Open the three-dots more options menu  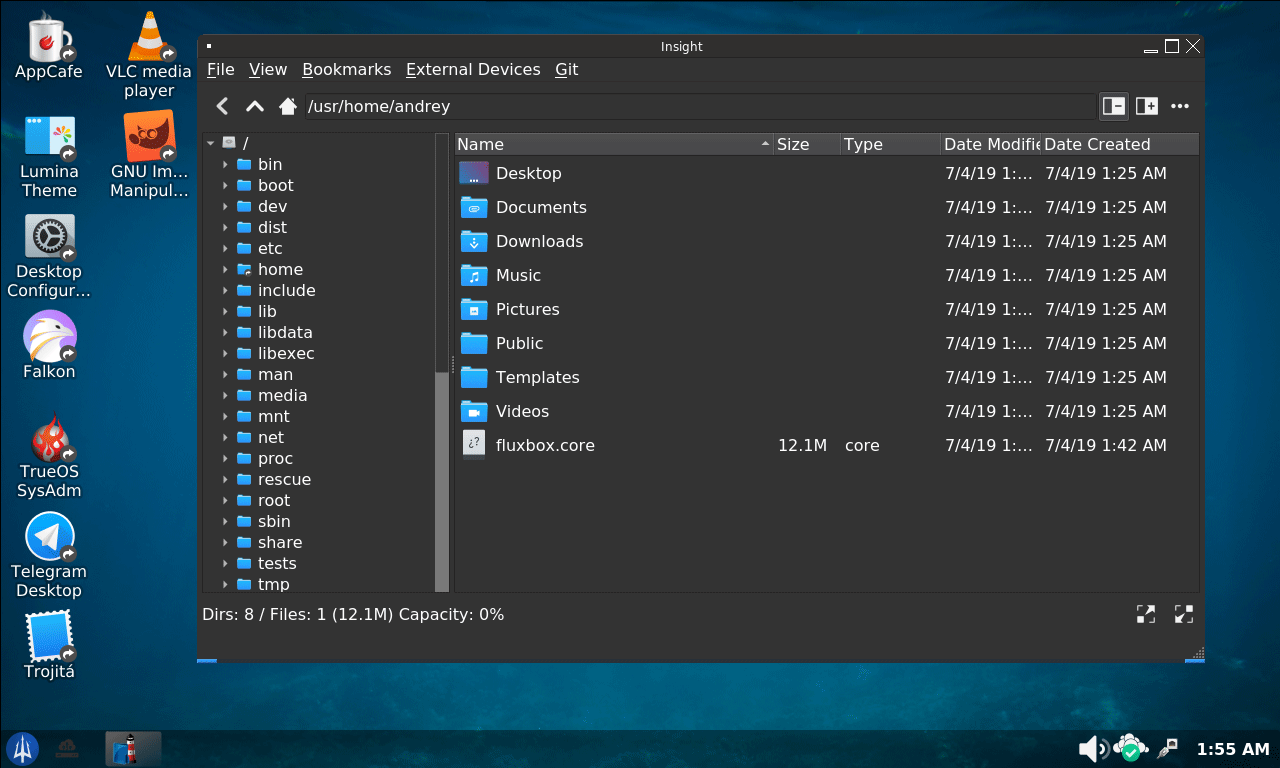(1180, 106)
